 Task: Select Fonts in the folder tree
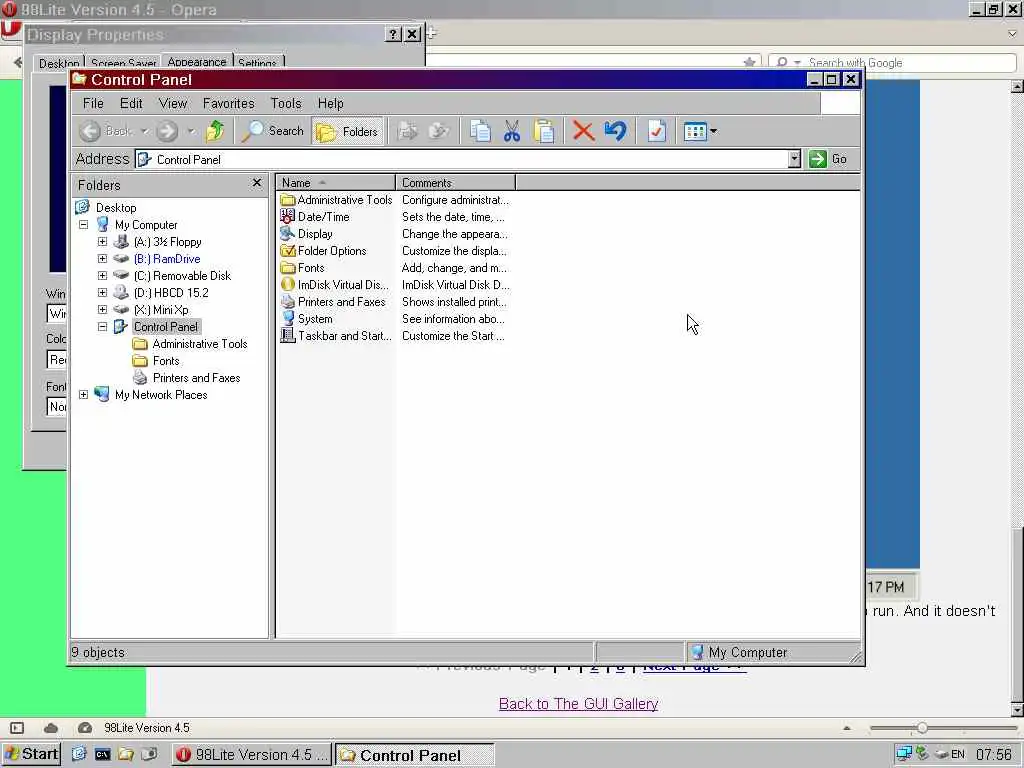click(x=166, y=360)
